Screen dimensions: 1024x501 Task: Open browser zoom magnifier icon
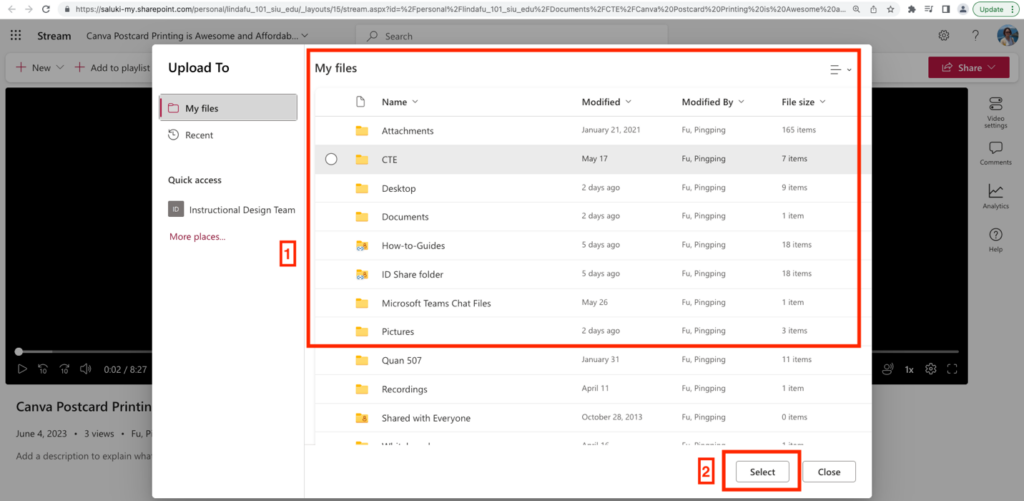pyautogui.click(x=856, y=9)
